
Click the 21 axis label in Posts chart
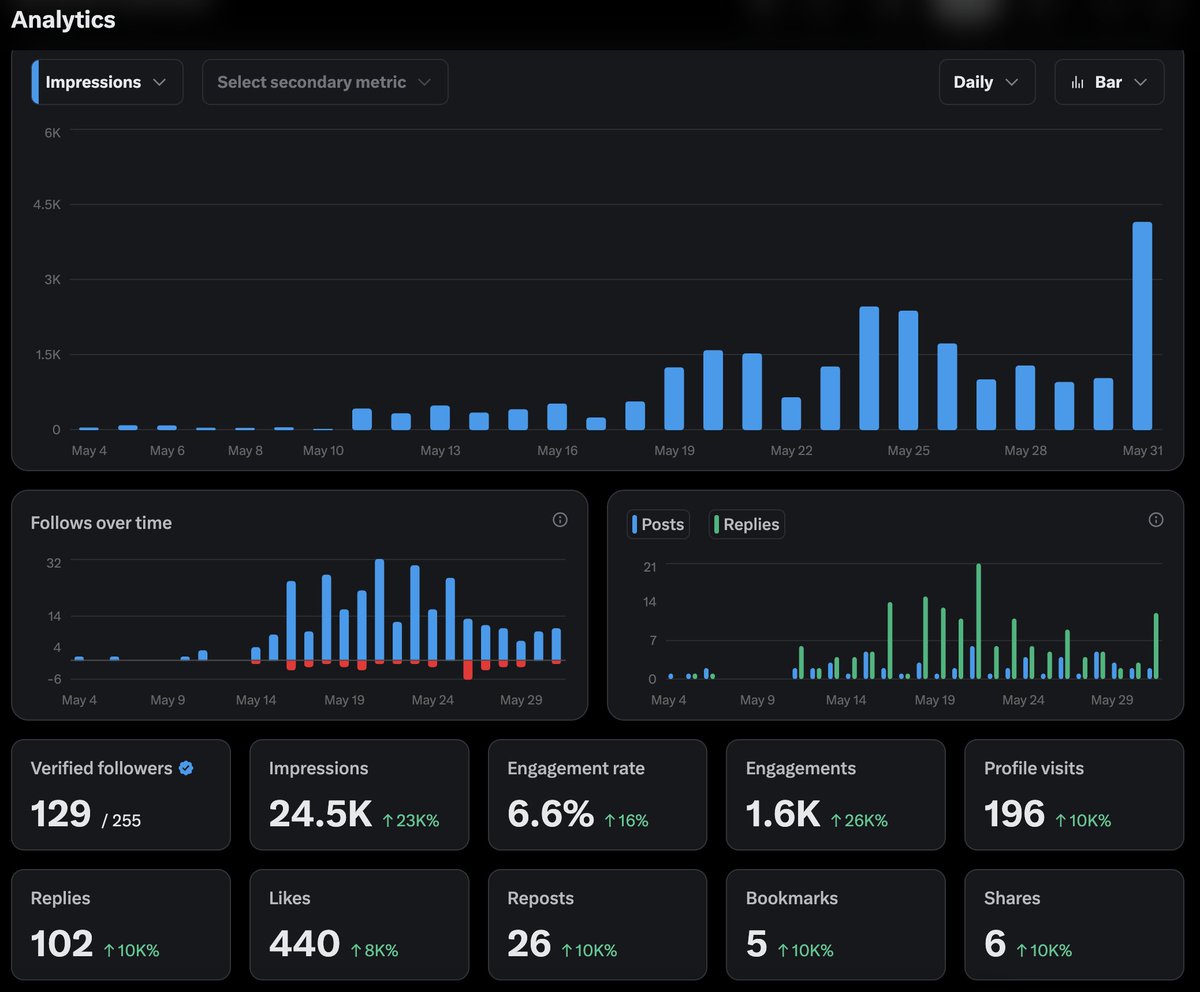(x=650, y=567)
